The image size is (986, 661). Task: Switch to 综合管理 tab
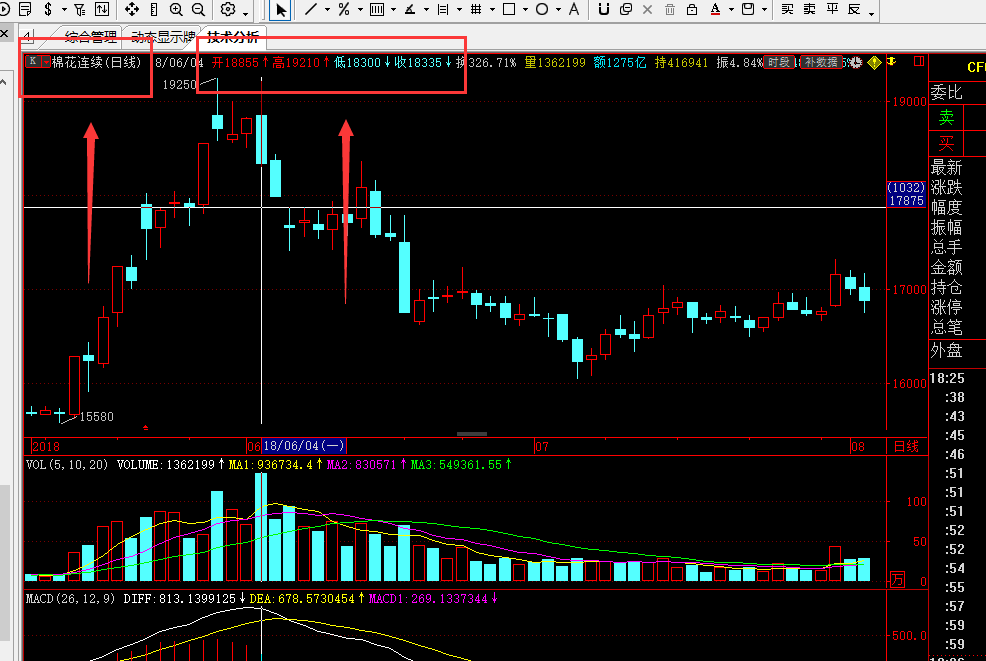coord(91,37)
